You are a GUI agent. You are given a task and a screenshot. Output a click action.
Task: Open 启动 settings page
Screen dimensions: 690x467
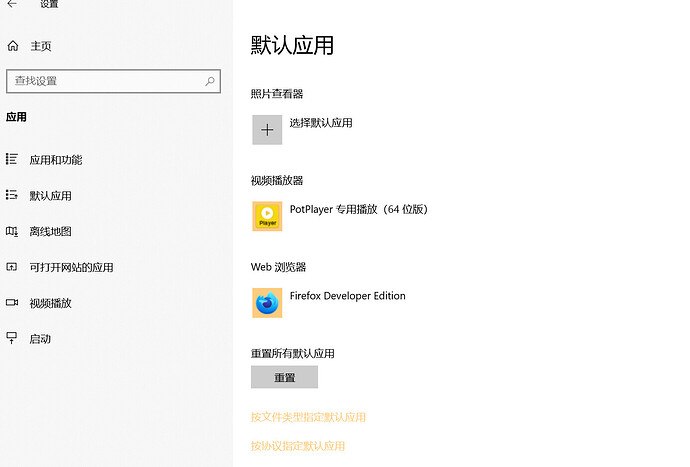click(40, 339)
